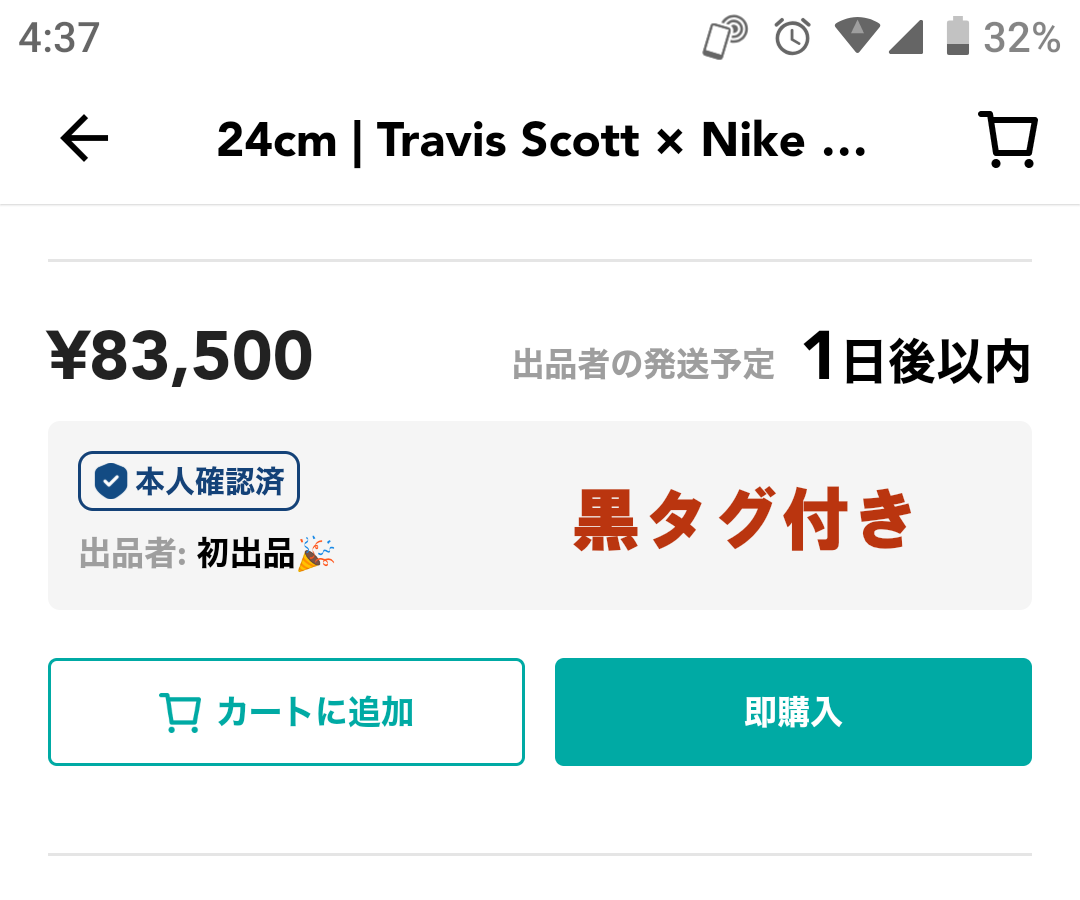Open the shopping cart icon in header
Viewport: 1080px width, 900px height.
pyautogui.click(x=1007, y=140)
